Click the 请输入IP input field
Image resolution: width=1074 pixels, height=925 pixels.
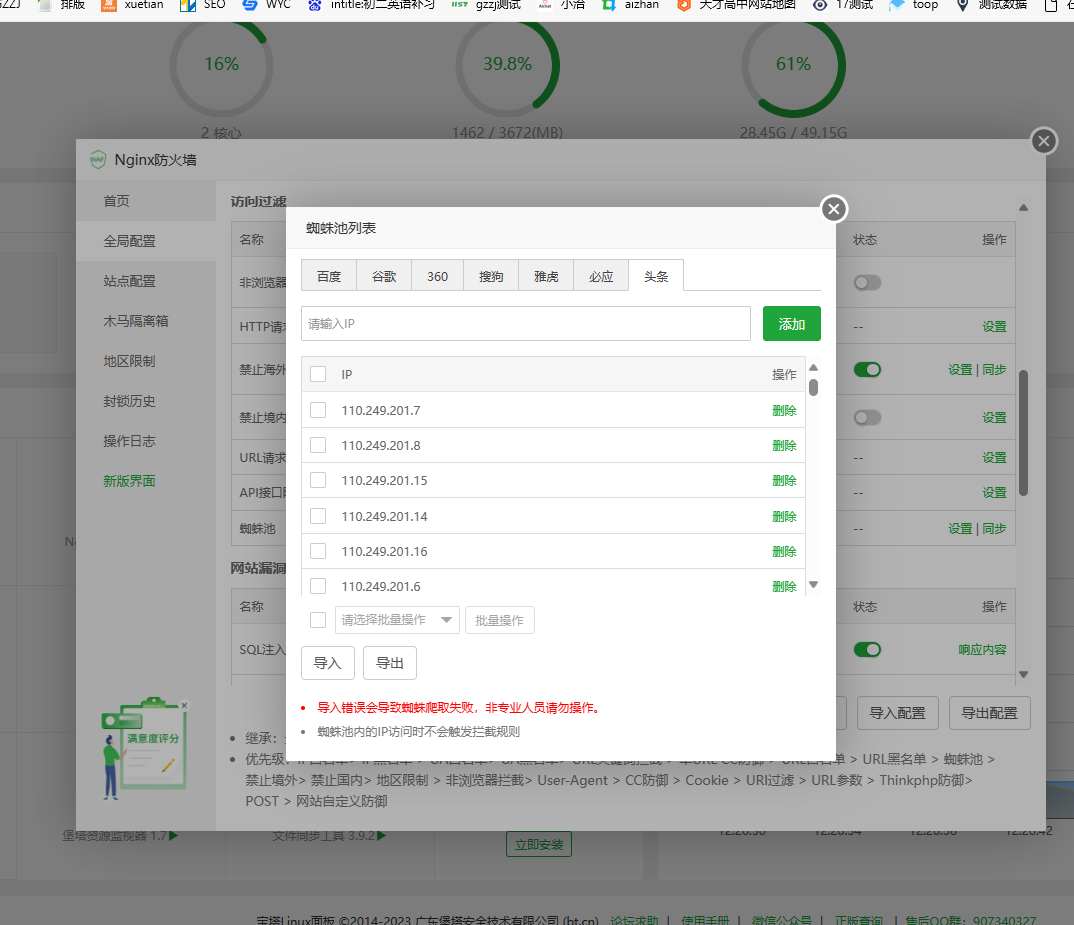click(525, 324)
